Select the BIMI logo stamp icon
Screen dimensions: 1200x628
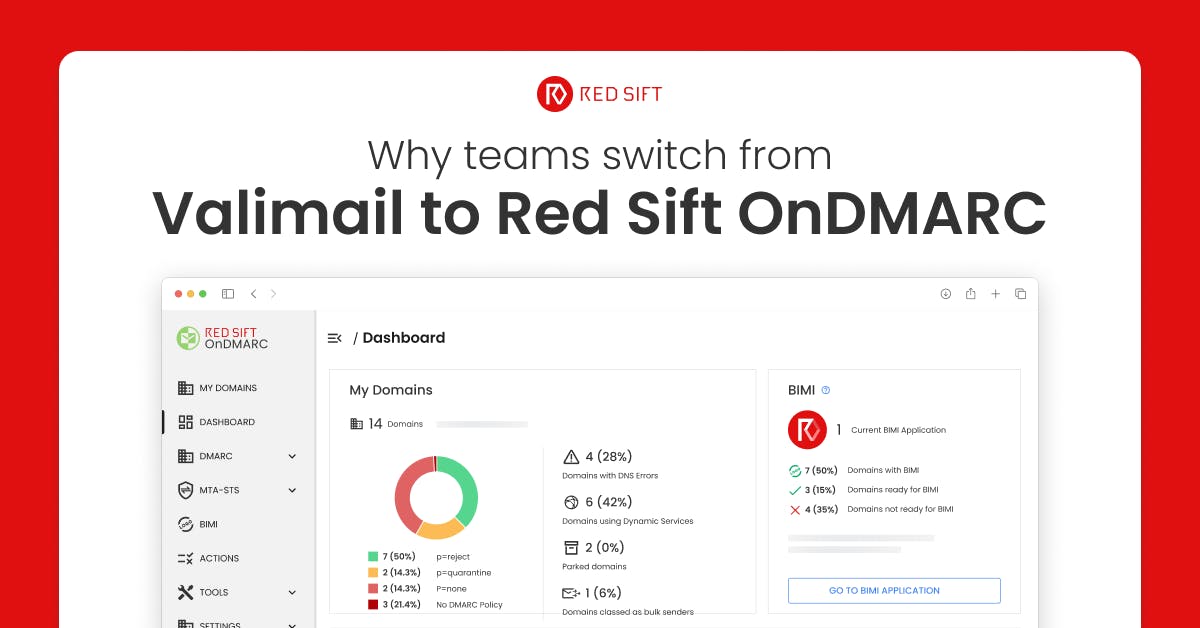pyautogui.click(x=186, y=524)
